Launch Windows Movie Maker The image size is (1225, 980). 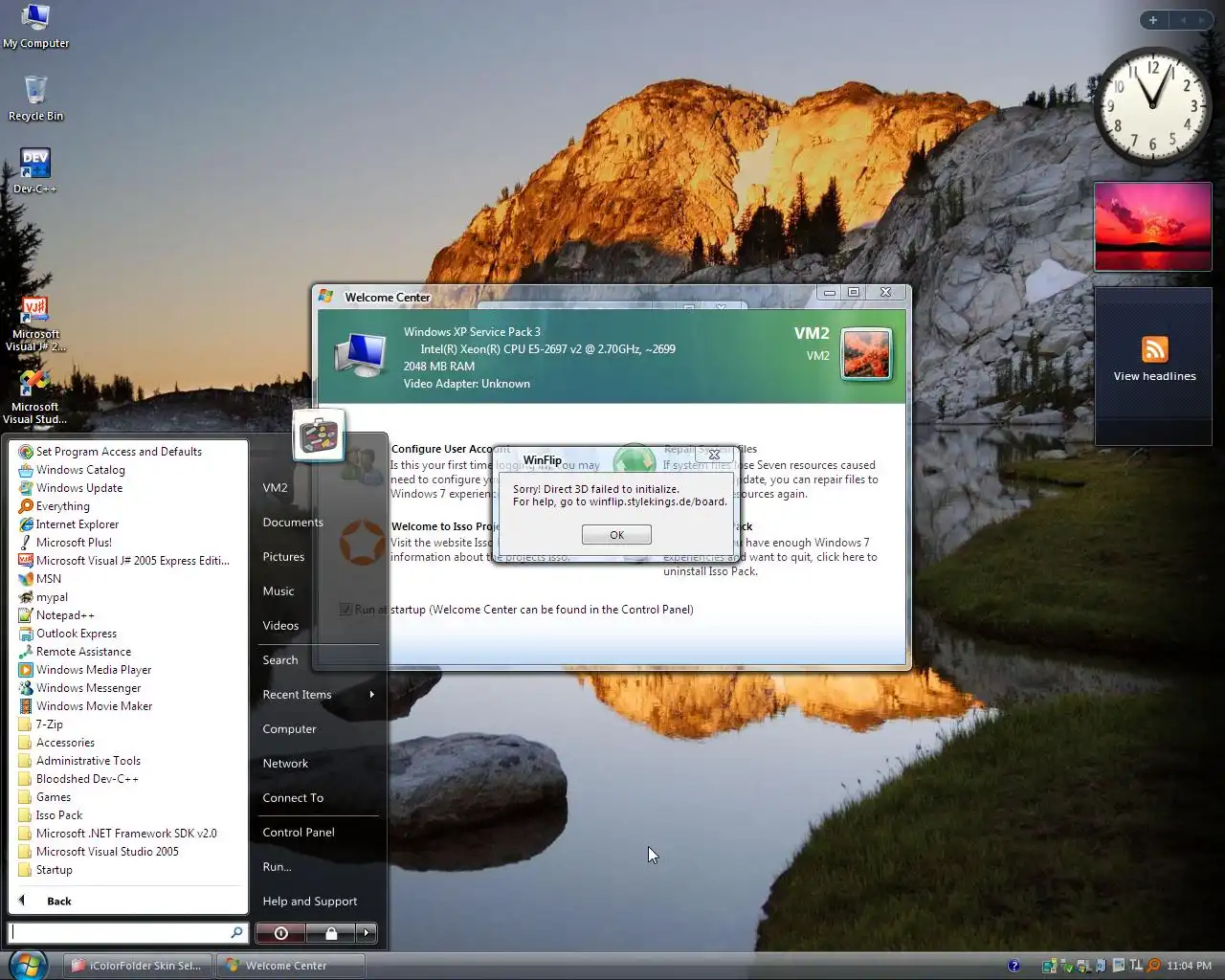(94, 706)
